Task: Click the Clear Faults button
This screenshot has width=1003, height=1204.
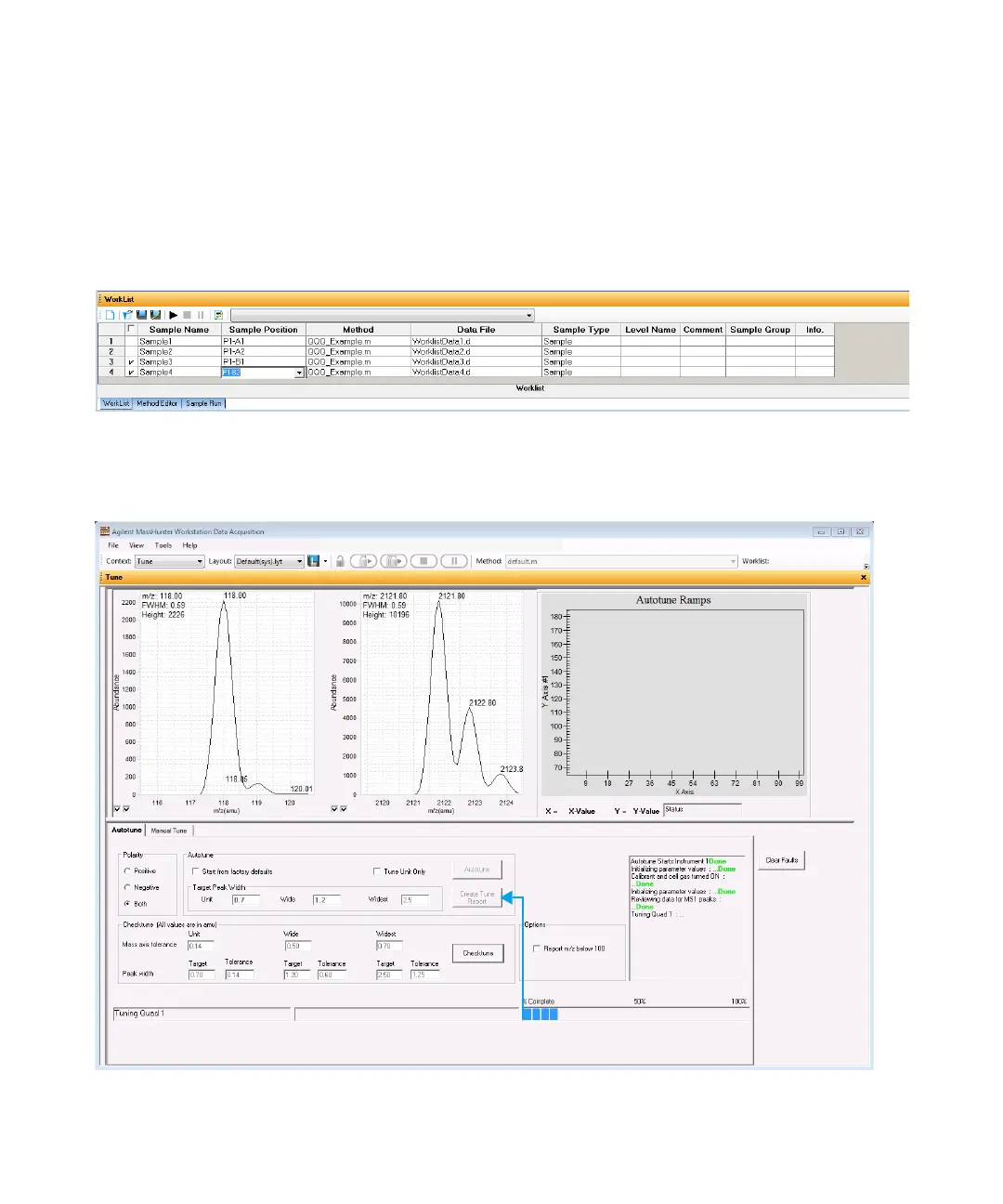Action: click(782, 860)
